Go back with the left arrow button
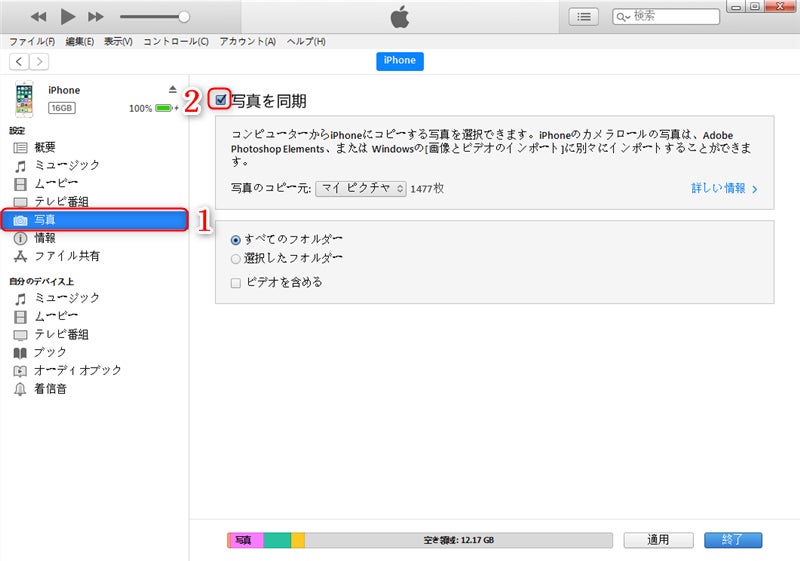 [19, 62]
